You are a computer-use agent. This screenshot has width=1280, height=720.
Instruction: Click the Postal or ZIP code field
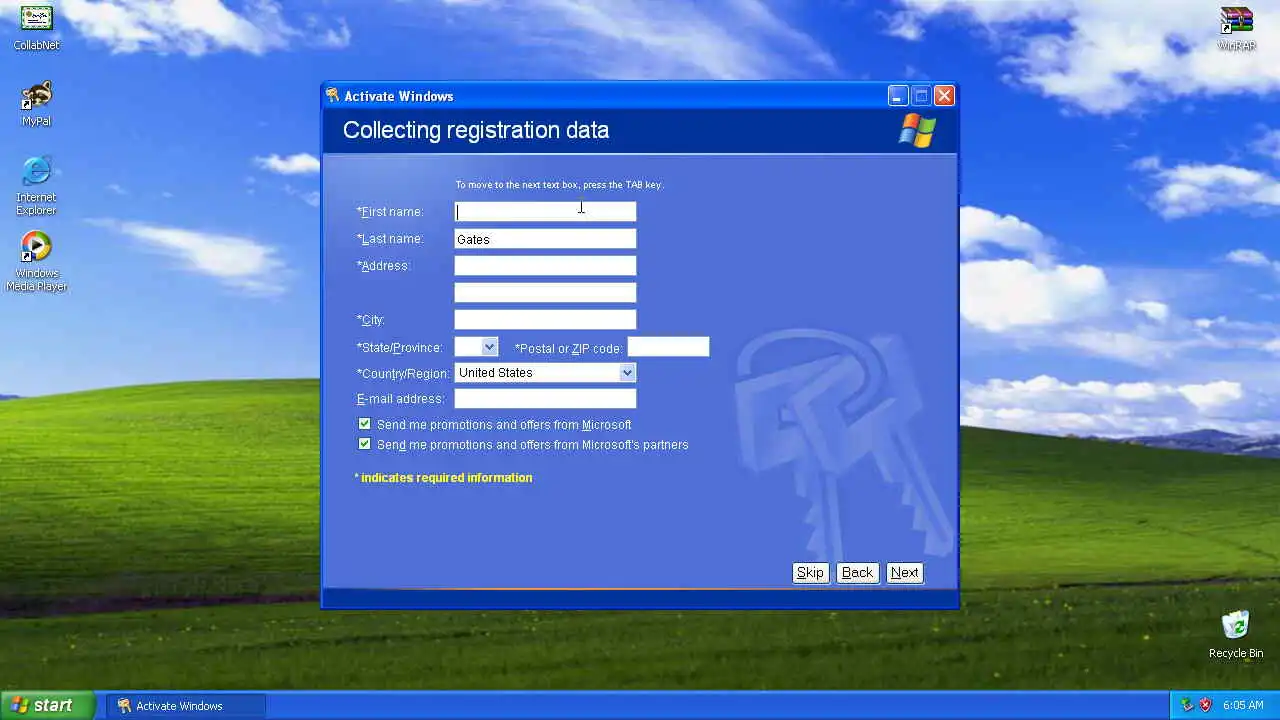point(668,347)
